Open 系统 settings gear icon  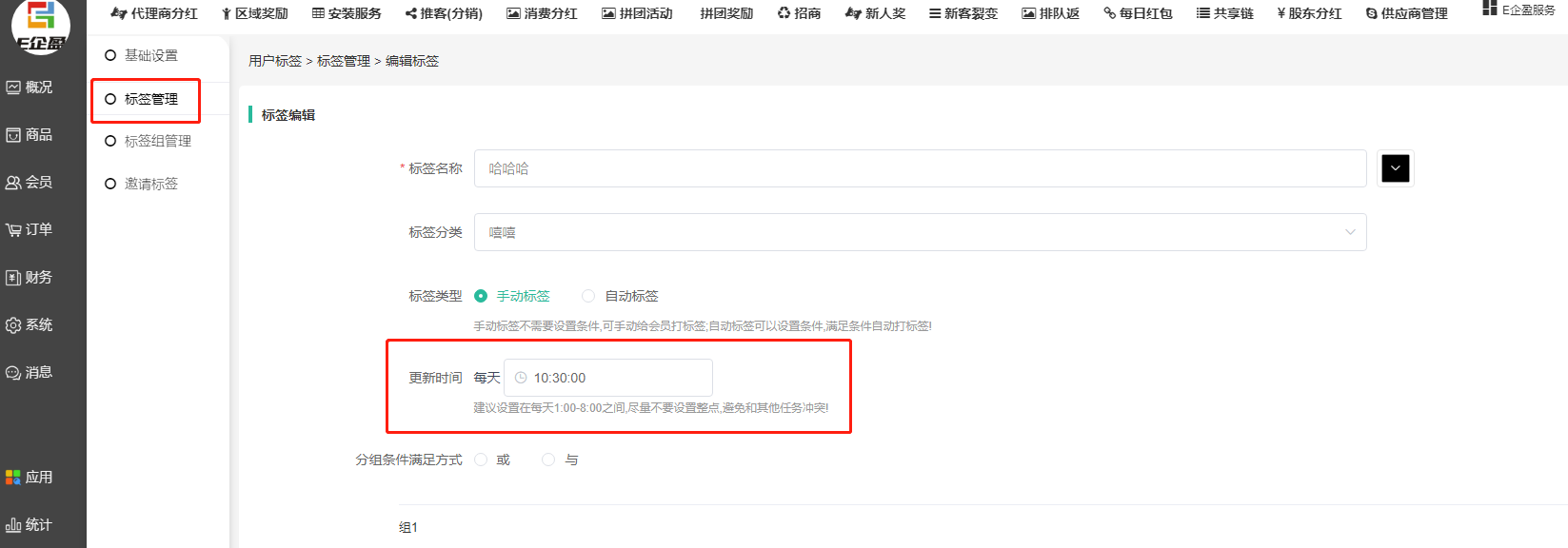click(13, 325)
